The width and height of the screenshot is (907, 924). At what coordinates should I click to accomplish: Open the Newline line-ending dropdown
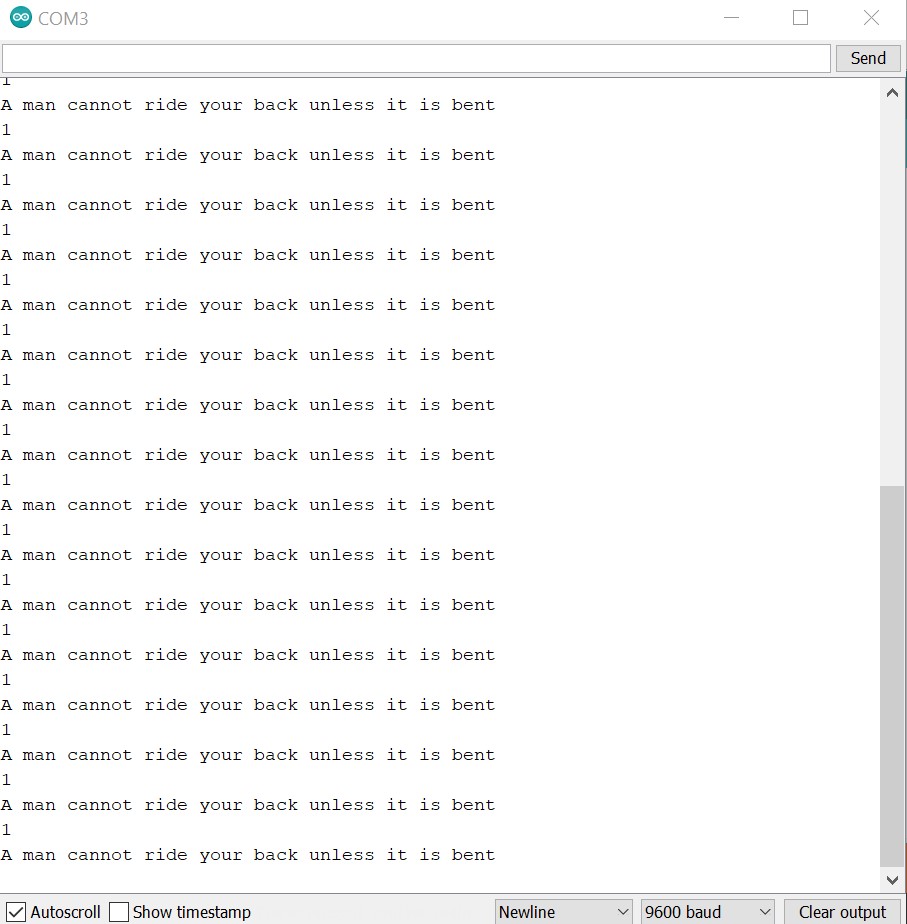(563, 912)
